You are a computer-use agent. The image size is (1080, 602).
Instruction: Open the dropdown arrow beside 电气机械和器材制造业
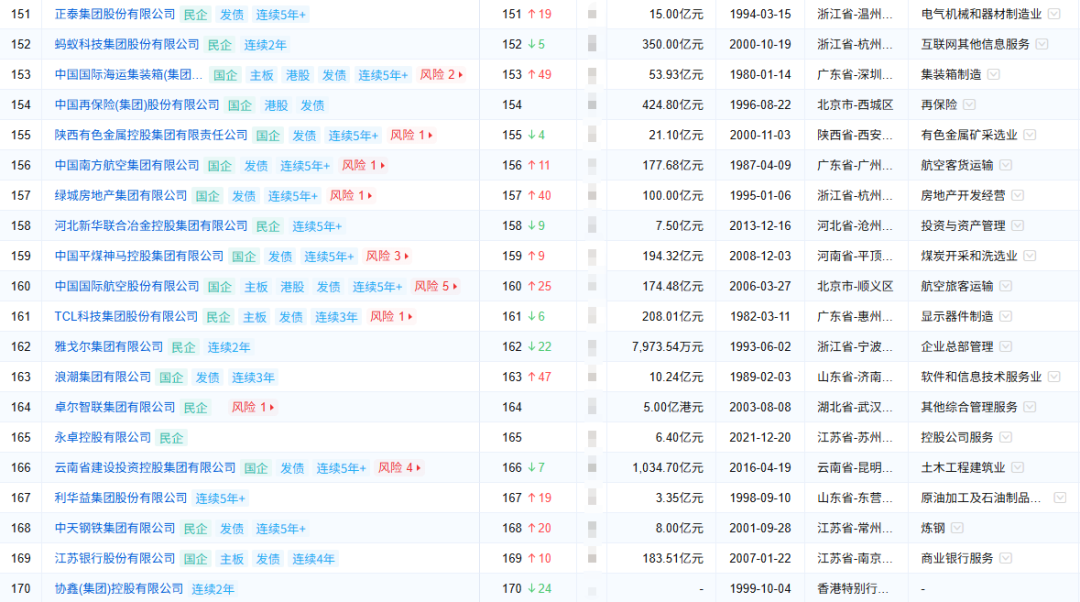coord(1054,14)
